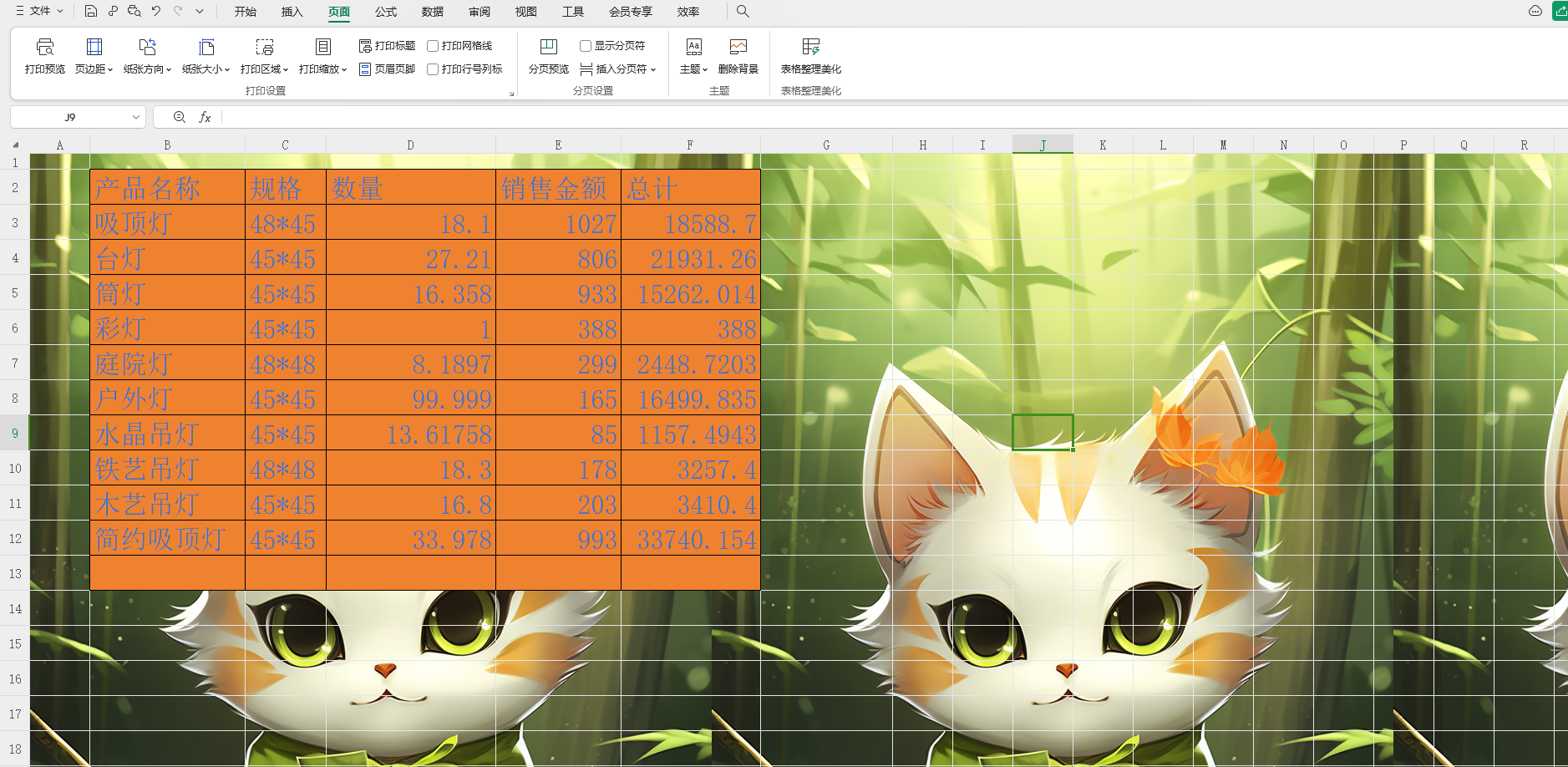Select the 销售金额 header cell
The width and height of the screenshot is (1568, 767).
558,188
